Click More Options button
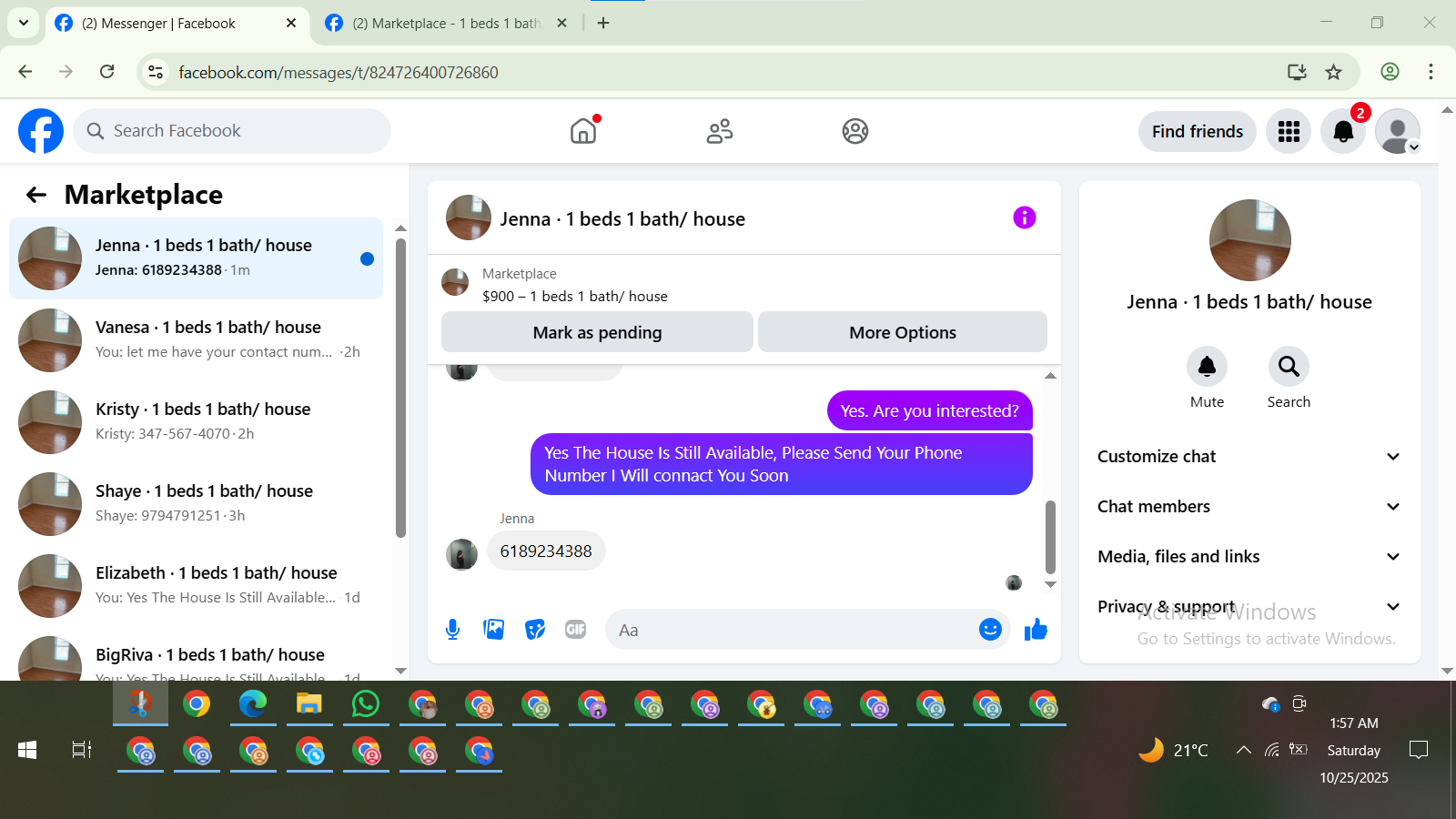The image size is (1456, 819). [x=903, y=332]
